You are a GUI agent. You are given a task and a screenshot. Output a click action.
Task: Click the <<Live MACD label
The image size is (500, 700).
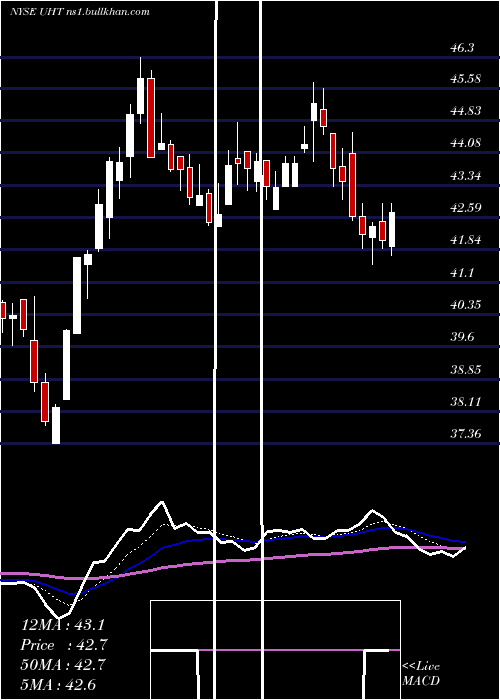[421, 674]
